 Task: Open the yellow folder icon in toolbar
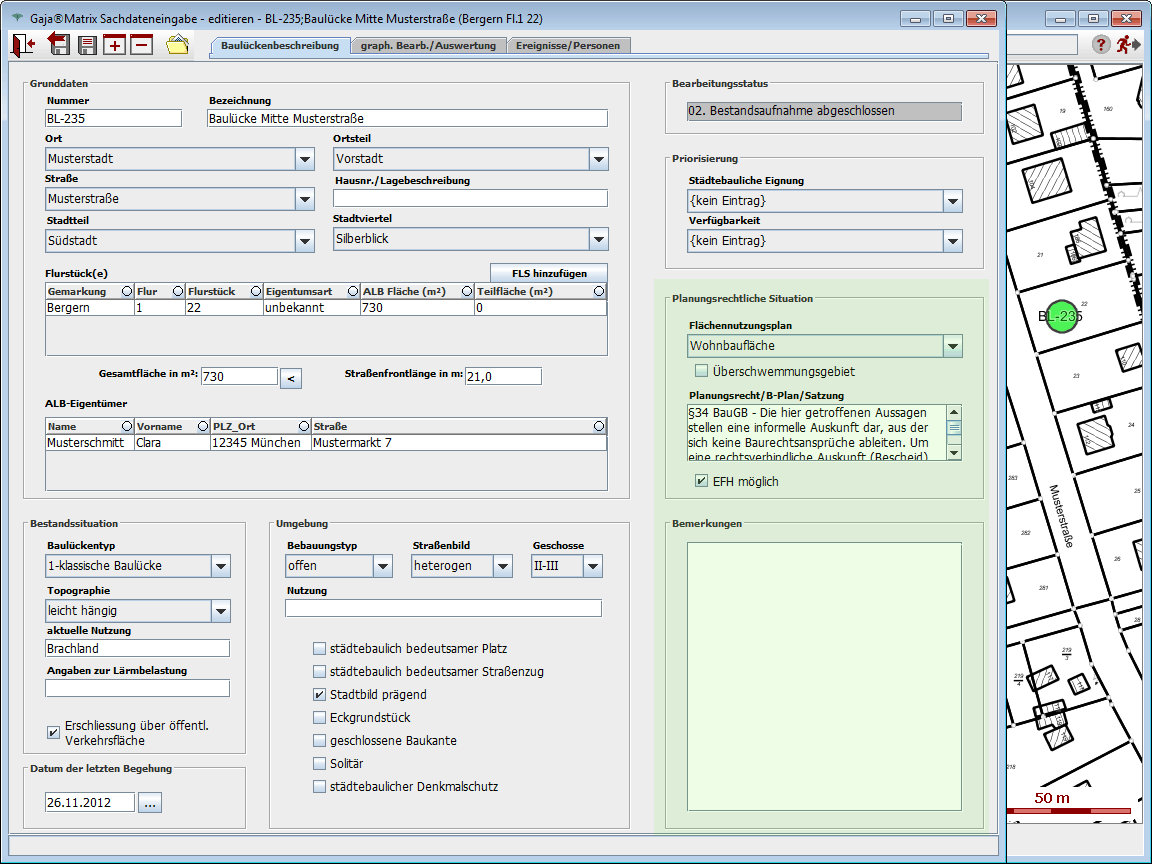[x=177, y=44]
